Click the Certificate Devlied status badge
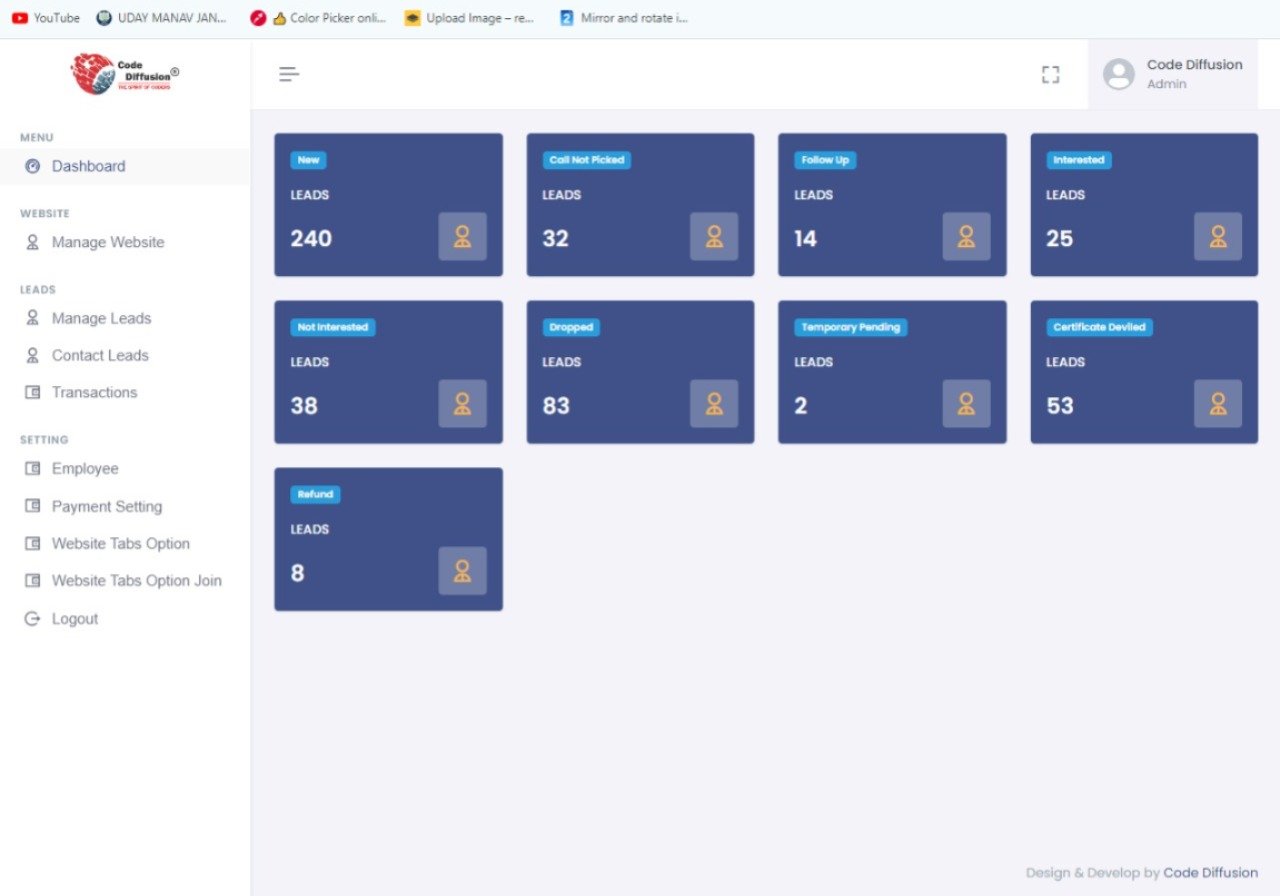This screenshot has height=896, width=1280. coord(1099,327)
